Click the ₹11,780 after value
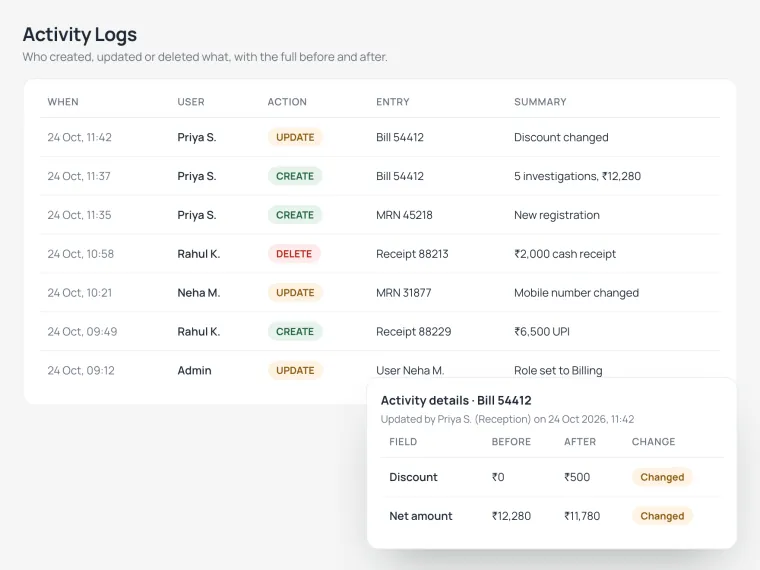Viewport: 760px width, 570px height. tap(582, 516)
